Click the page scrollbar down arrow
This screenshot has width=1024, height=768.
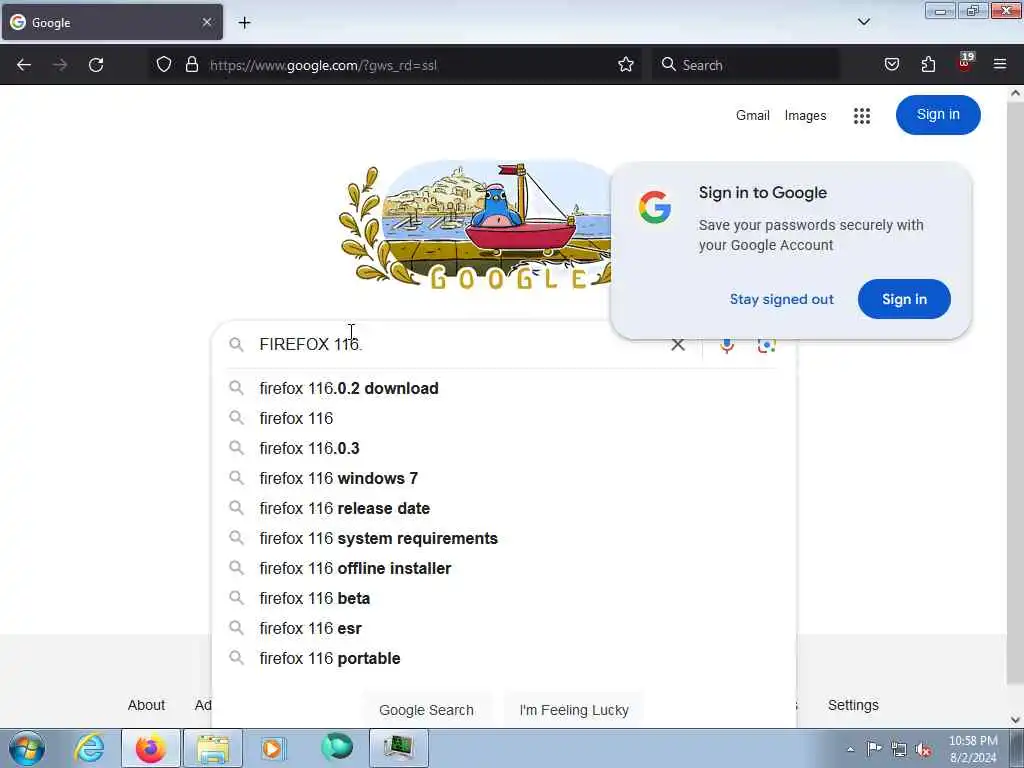[1016, 720]
